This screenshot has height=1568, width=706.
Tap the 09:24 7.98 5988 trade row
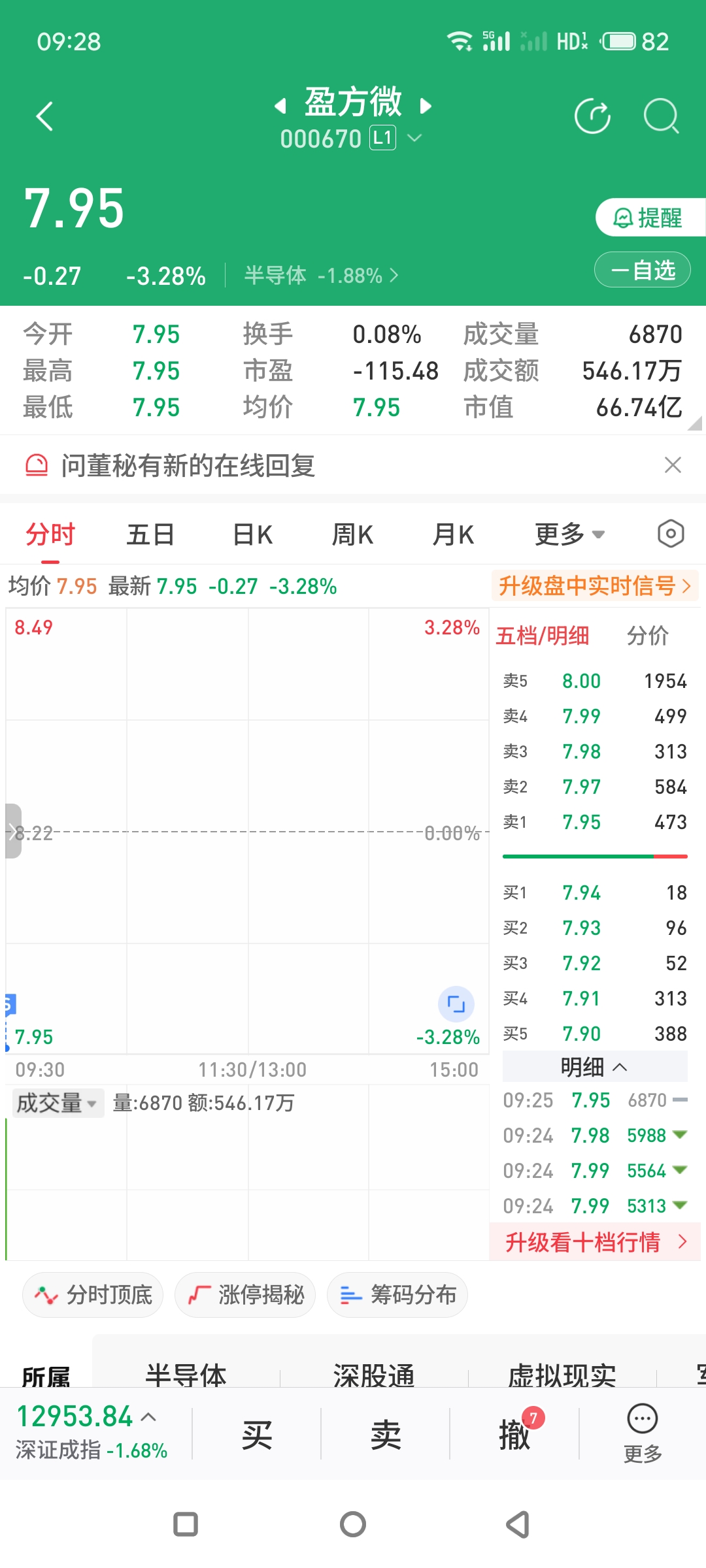click(595, 1135)
